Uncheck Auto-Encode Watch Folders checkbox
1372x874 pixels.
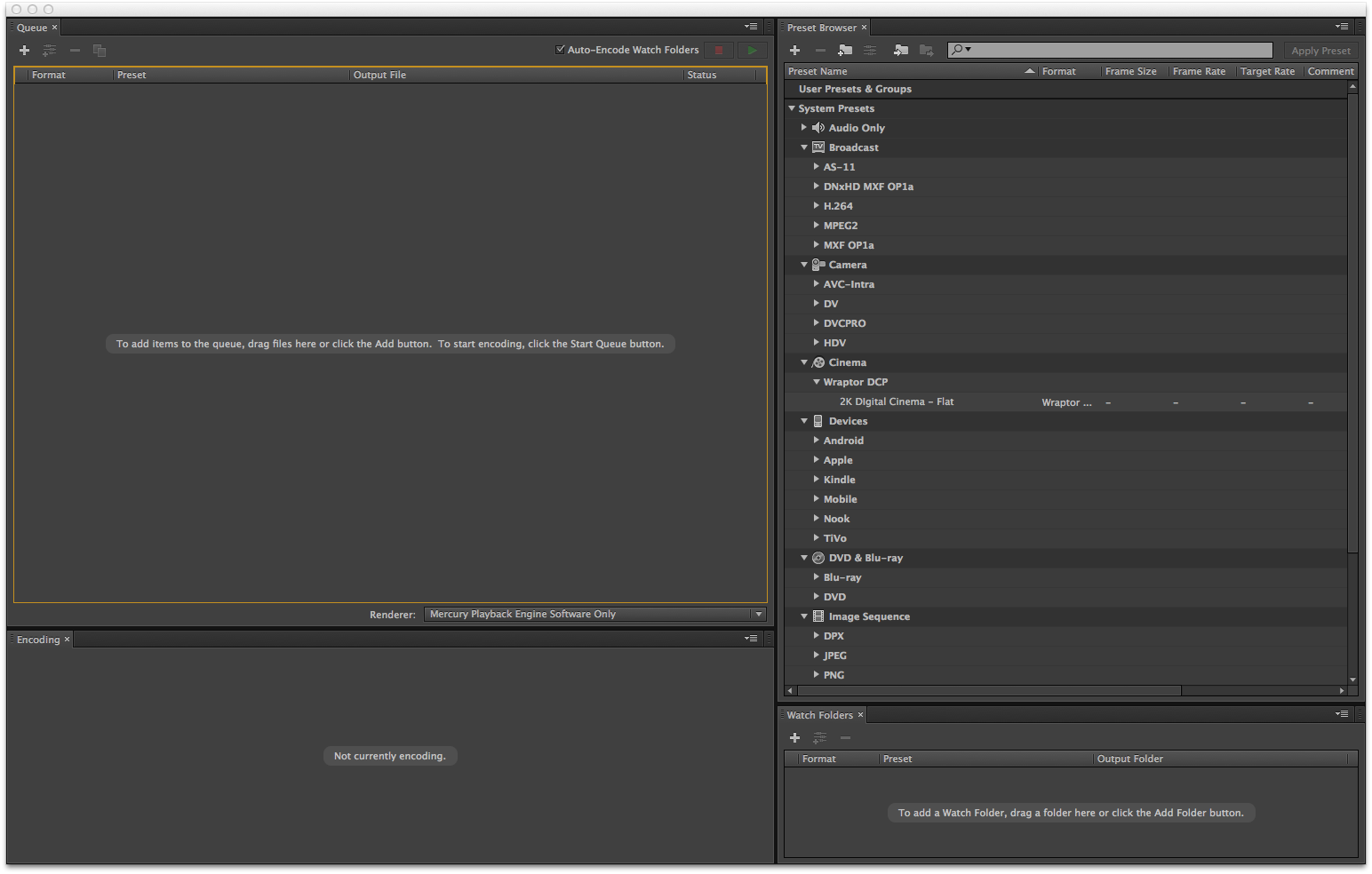(561, 50)
